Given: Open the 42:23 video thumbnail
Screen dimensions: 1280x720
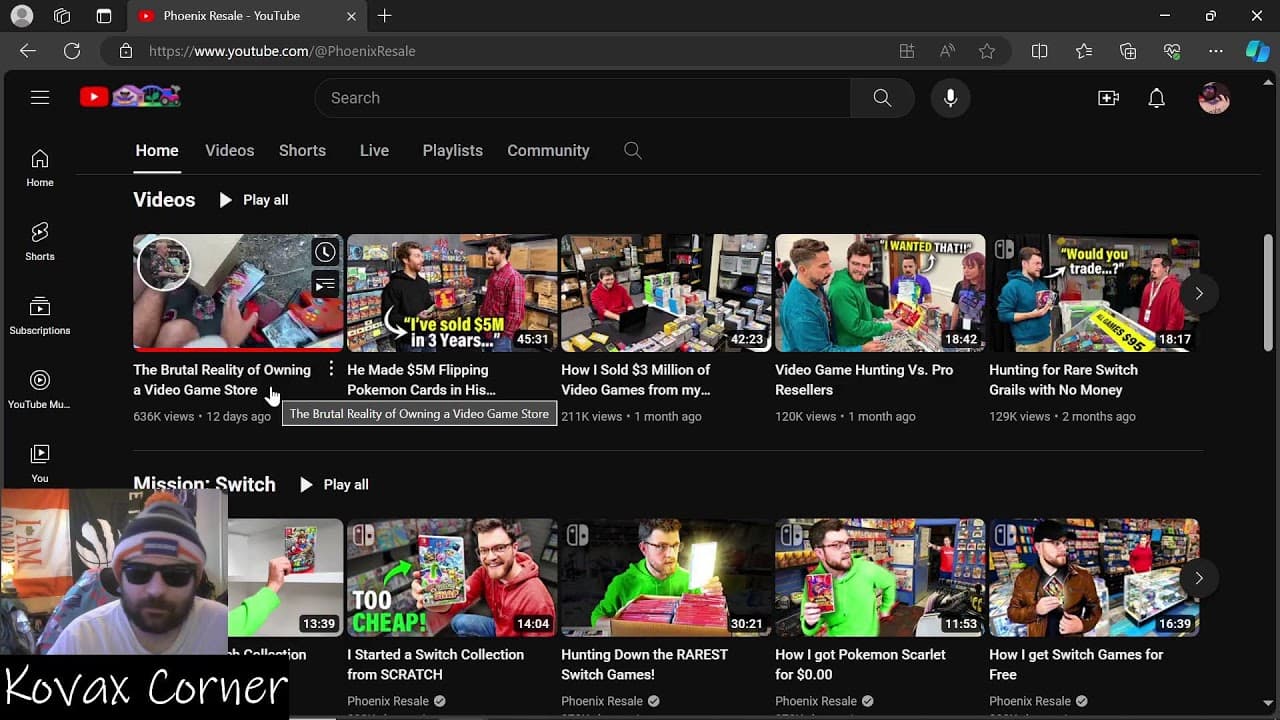Looking at the screenshot, I should pos(666,293).
